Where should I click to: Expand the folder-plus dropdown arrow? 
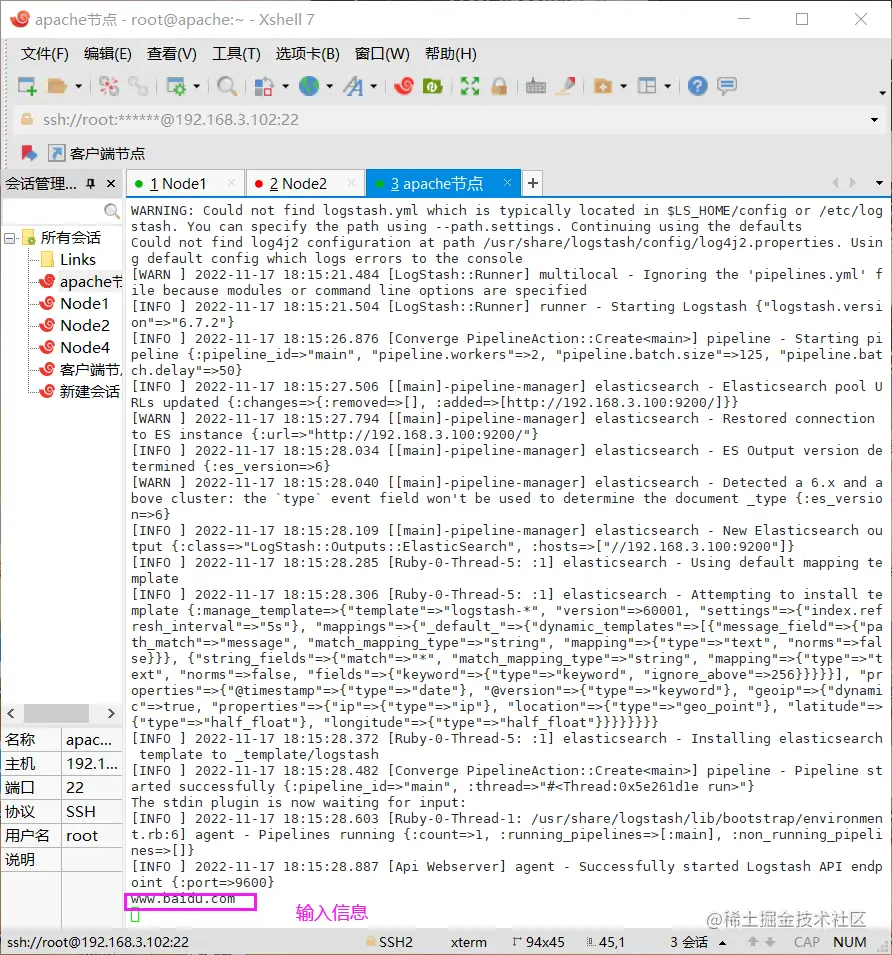[623, 86]
